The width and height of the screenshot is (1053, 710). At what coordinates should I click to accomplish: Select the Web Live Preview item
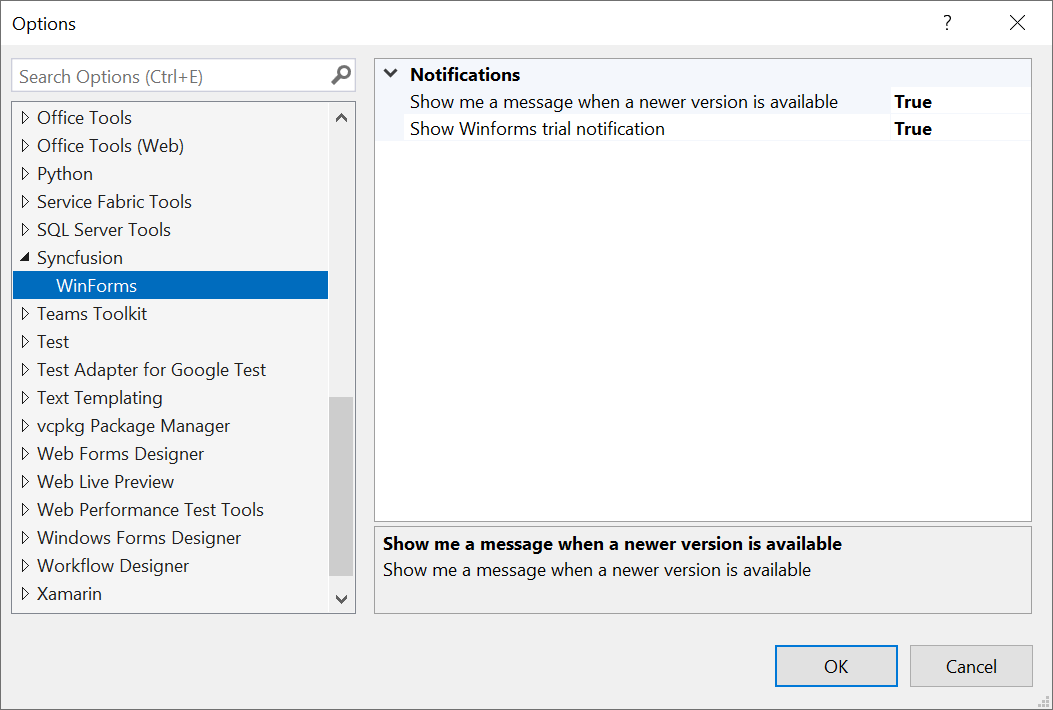[x=105, y=482]
